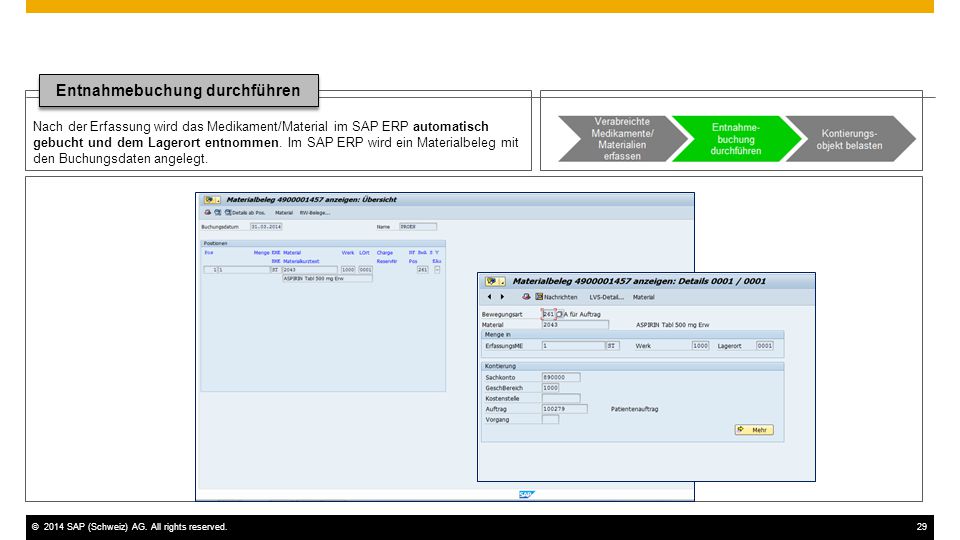The image size is (960, 540).
Task: Click the Lagerort field showing 0001
Action: pyautogui.click(x=765, y=346)
